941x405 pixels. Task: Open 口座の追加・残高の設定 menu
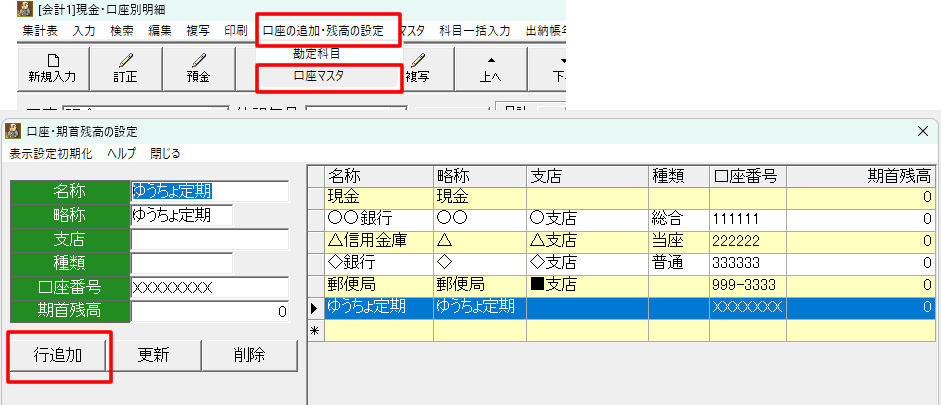[323, 31]
